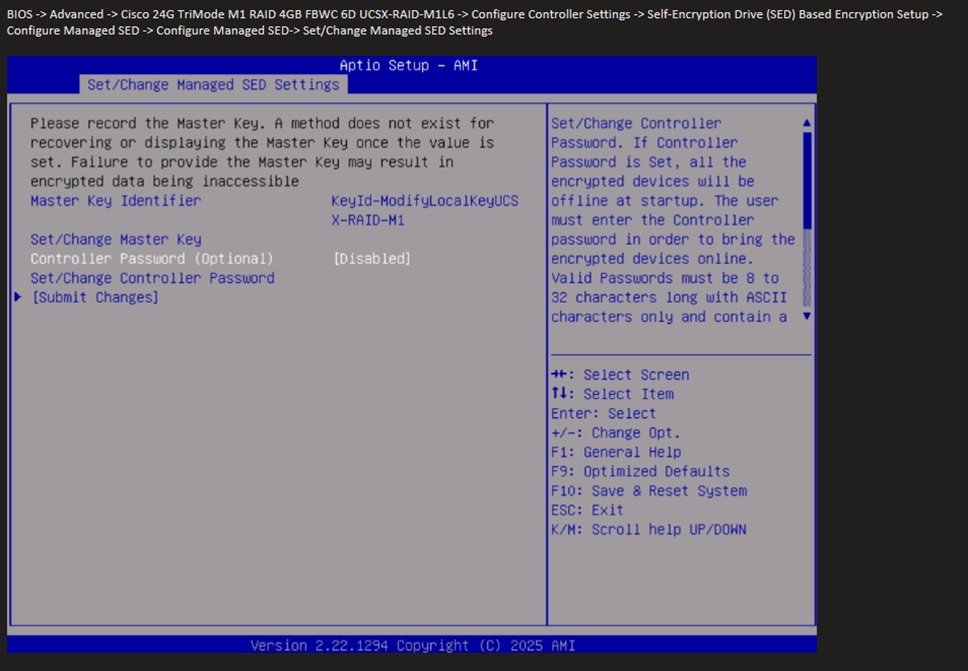Open Set/Change Controller Password entry
Screen dimensions: 968x671
pos(152,278)
